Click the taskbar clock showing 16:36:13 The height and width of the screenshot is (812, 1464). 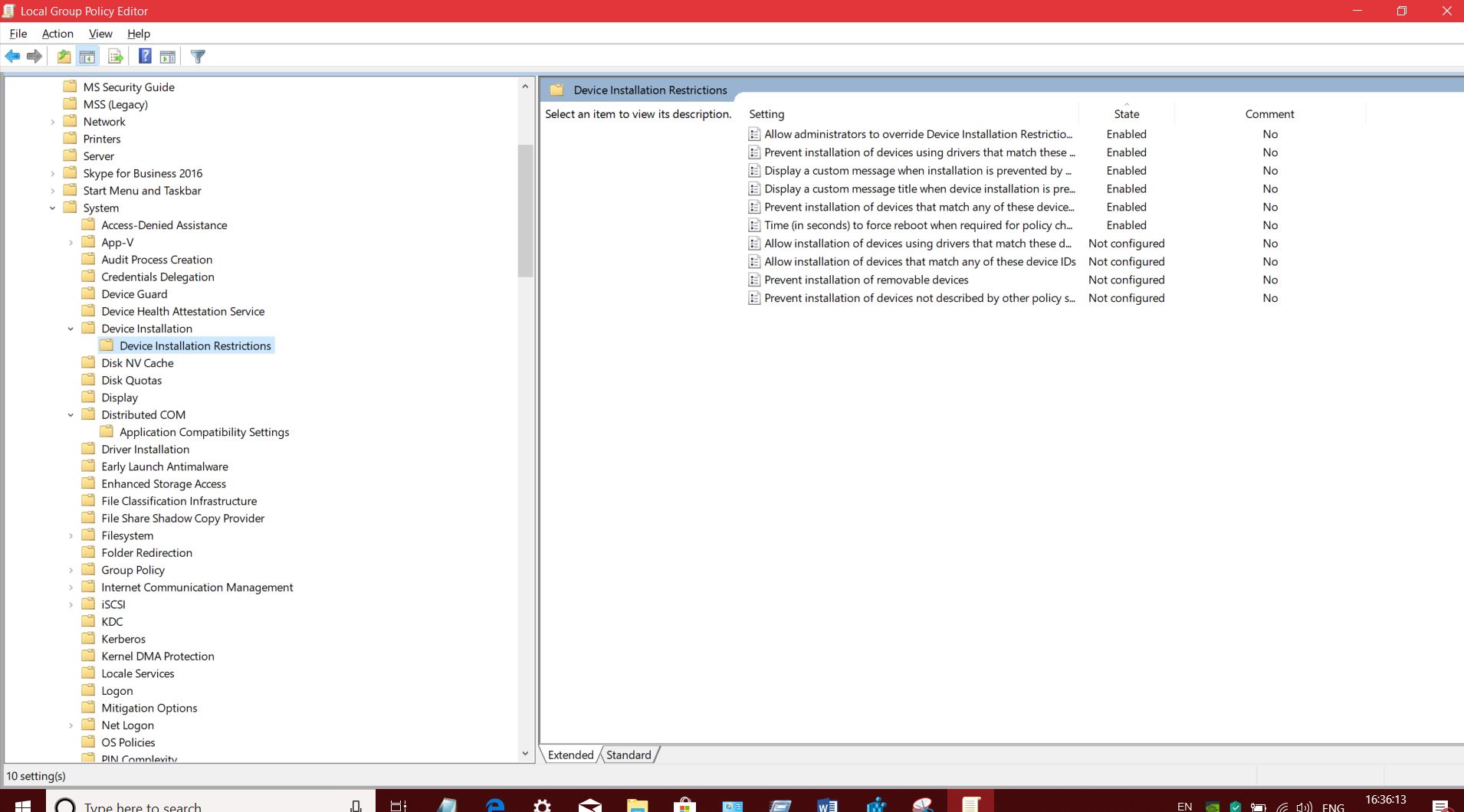point(1385,800)
